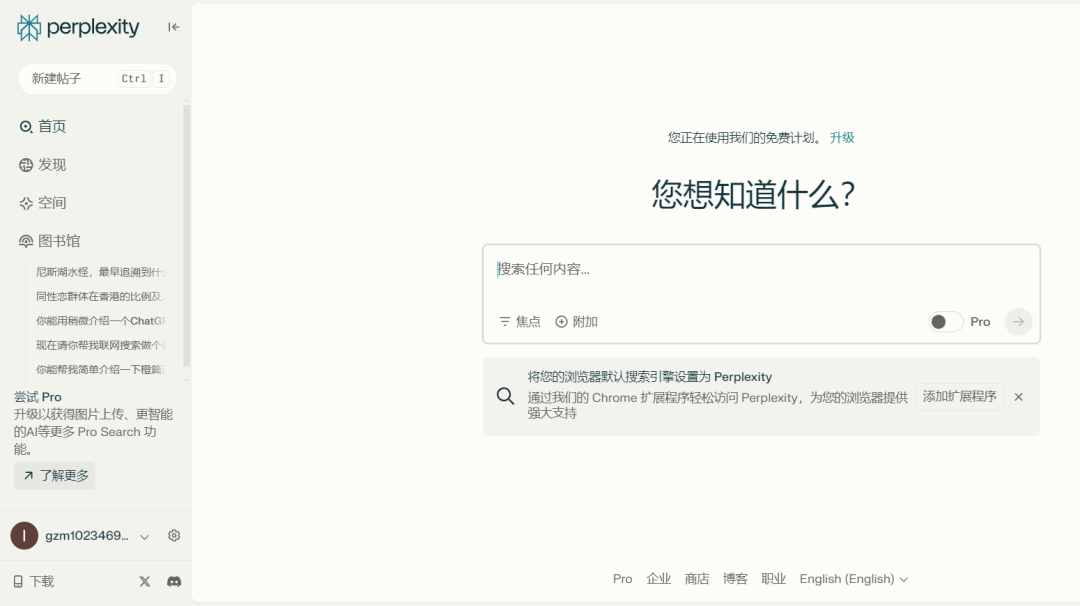Open the 图书馆 library
The height and width of the screenshot is (606, 1080).
click(50, 241)
